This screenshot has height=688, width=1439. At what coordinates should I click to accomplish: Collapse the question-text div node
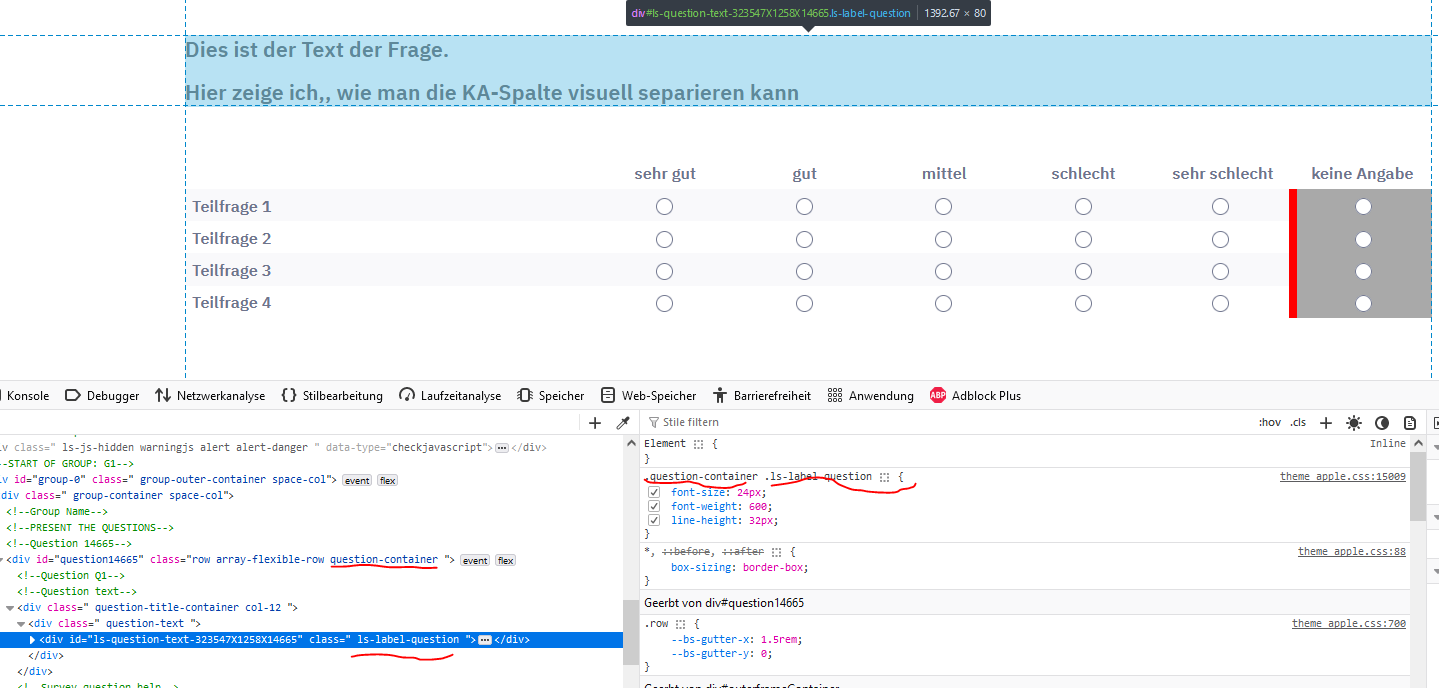click(x=21, y=624)
